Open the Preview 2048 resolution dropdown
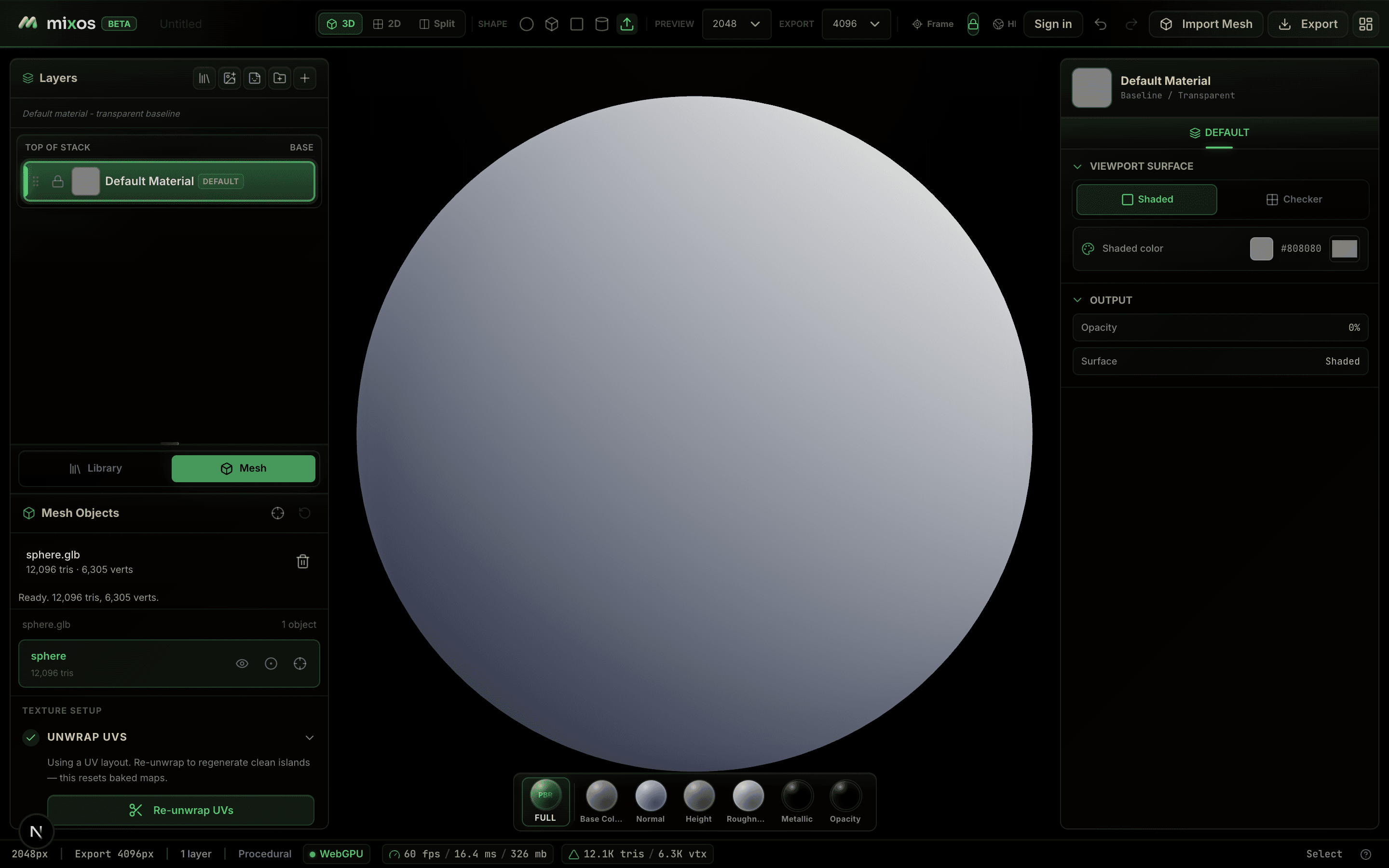Viewport: 1389px width, 868px height. coord(736,24)
